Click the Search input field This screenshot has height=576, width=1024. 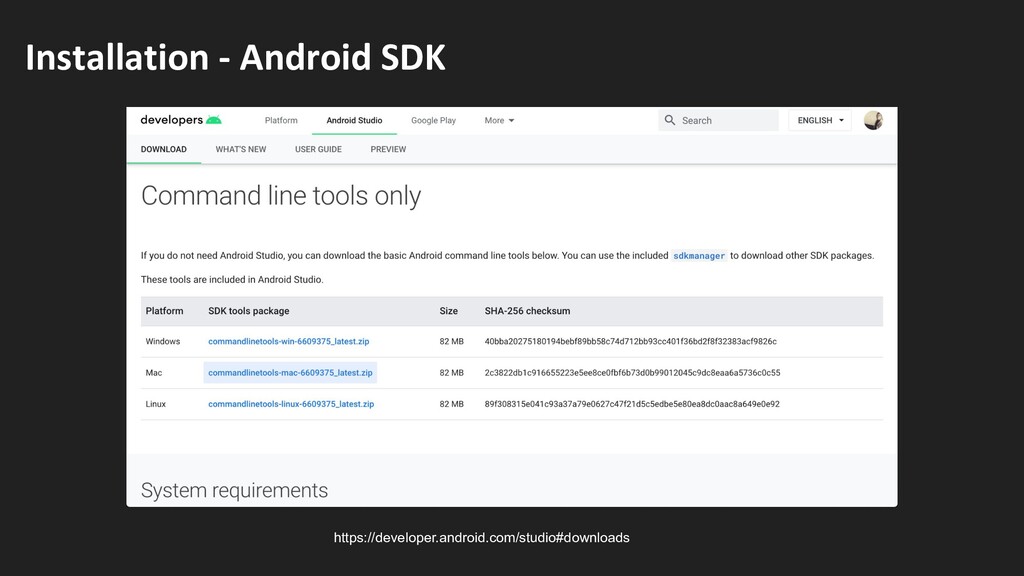(x=718, y=120)
